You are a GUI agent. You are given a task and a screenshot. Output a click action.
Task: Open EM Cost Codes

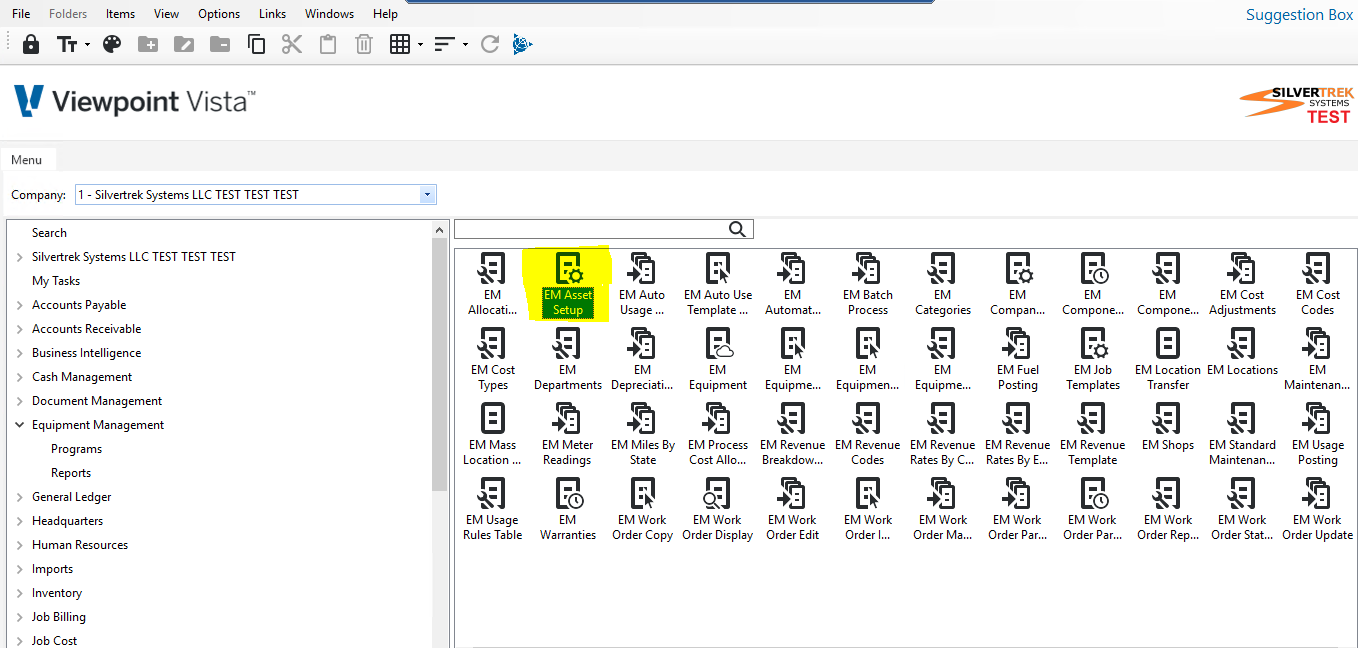(x=1318, y=285)
